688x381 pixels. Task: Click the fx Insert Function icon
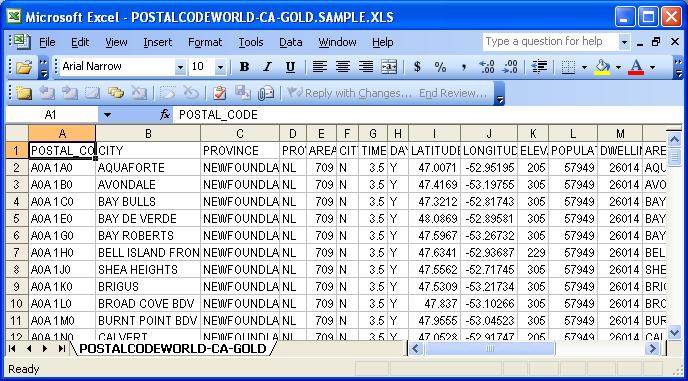pos(165,115)
